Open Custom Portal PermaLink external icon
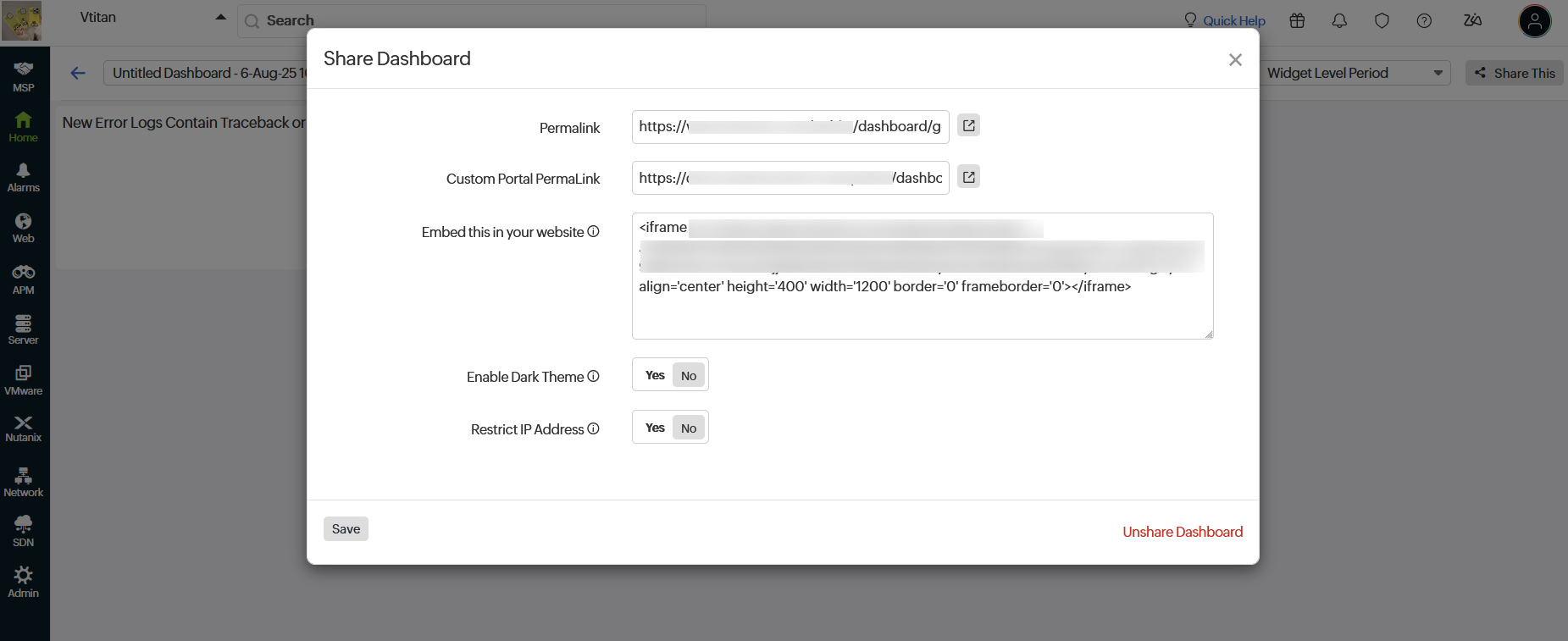The image size is (1568, 641). [x=968, y=177]
